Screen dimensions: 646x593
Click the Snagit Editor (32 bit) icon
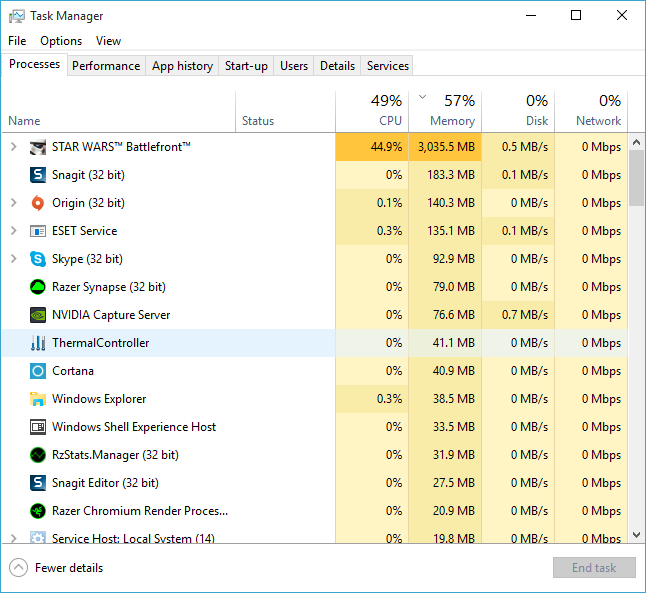[38, 483]
